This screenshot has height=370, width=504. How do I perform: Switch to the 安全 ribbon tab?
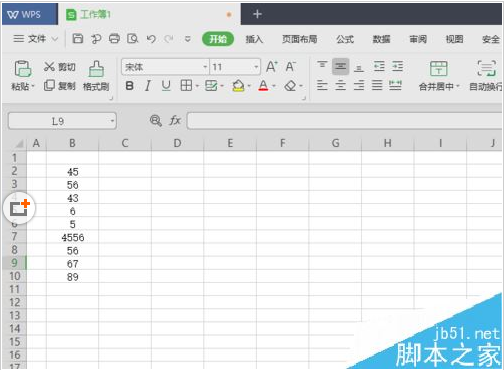[491, 39]
